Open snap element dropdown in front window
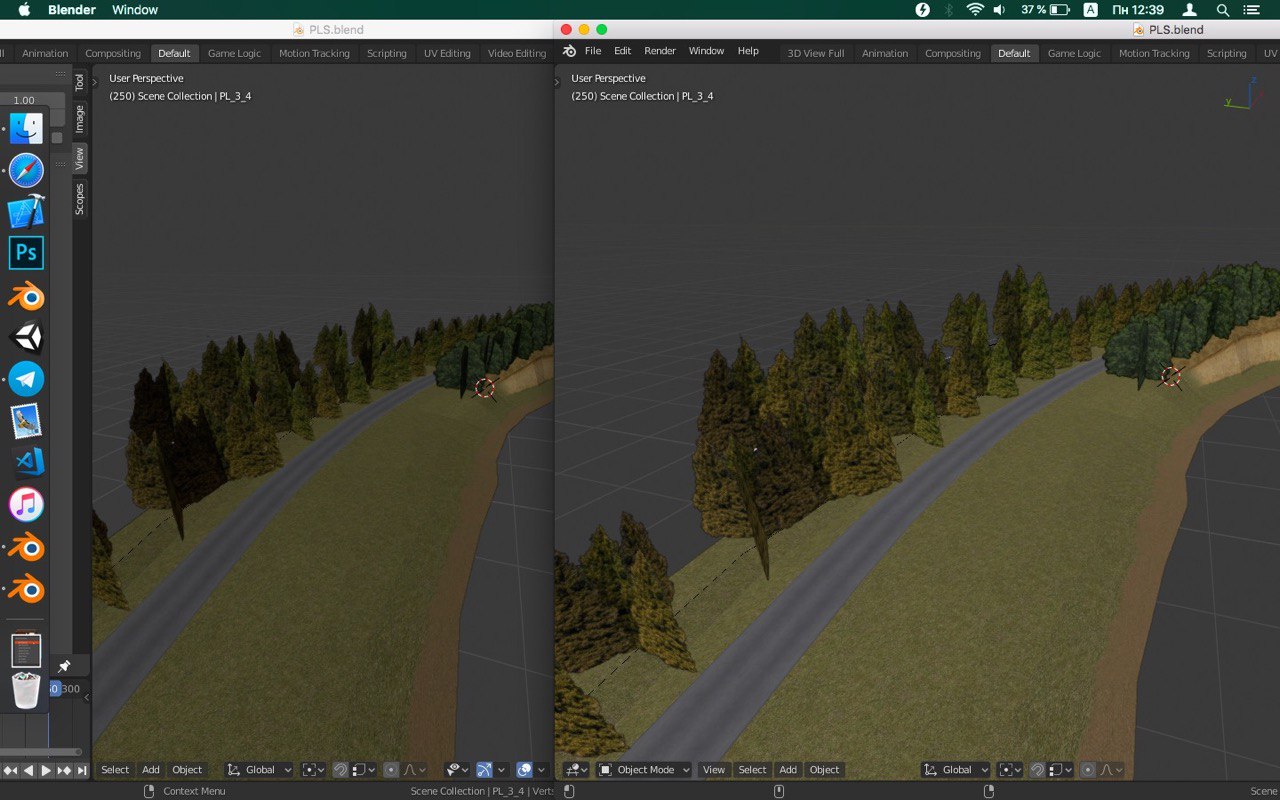This screenshot has height=800, width=1280. [x=1061, y=770]
